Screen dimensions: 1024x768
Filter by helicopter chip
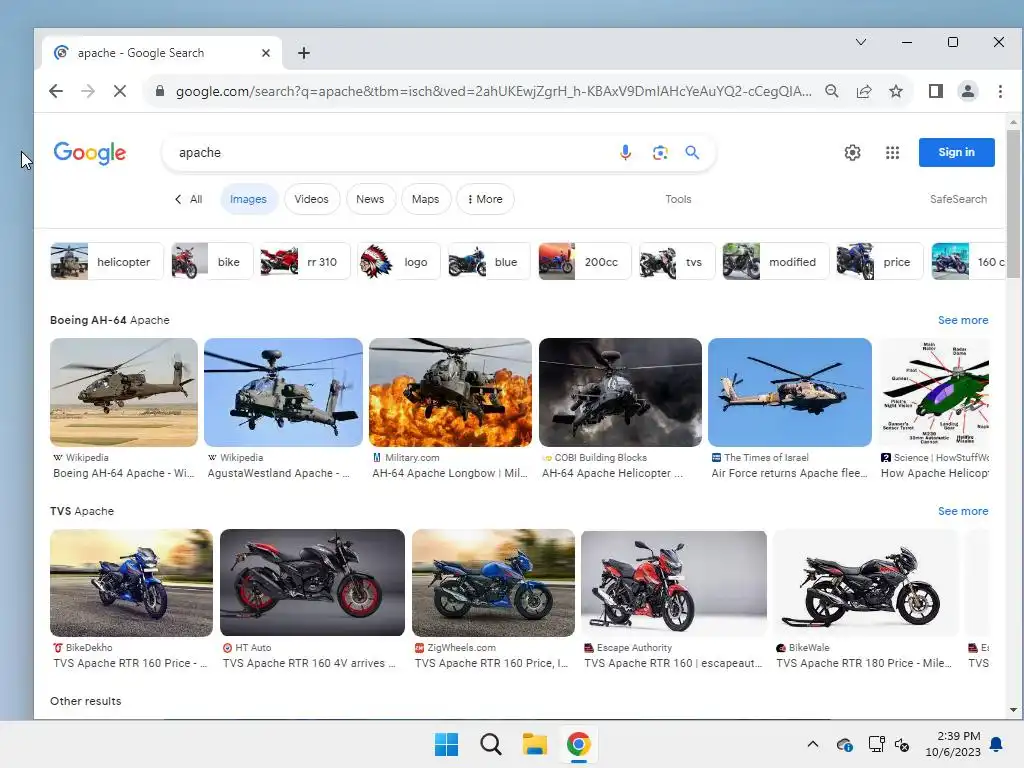pyautogui.click(x=106, y=261)
